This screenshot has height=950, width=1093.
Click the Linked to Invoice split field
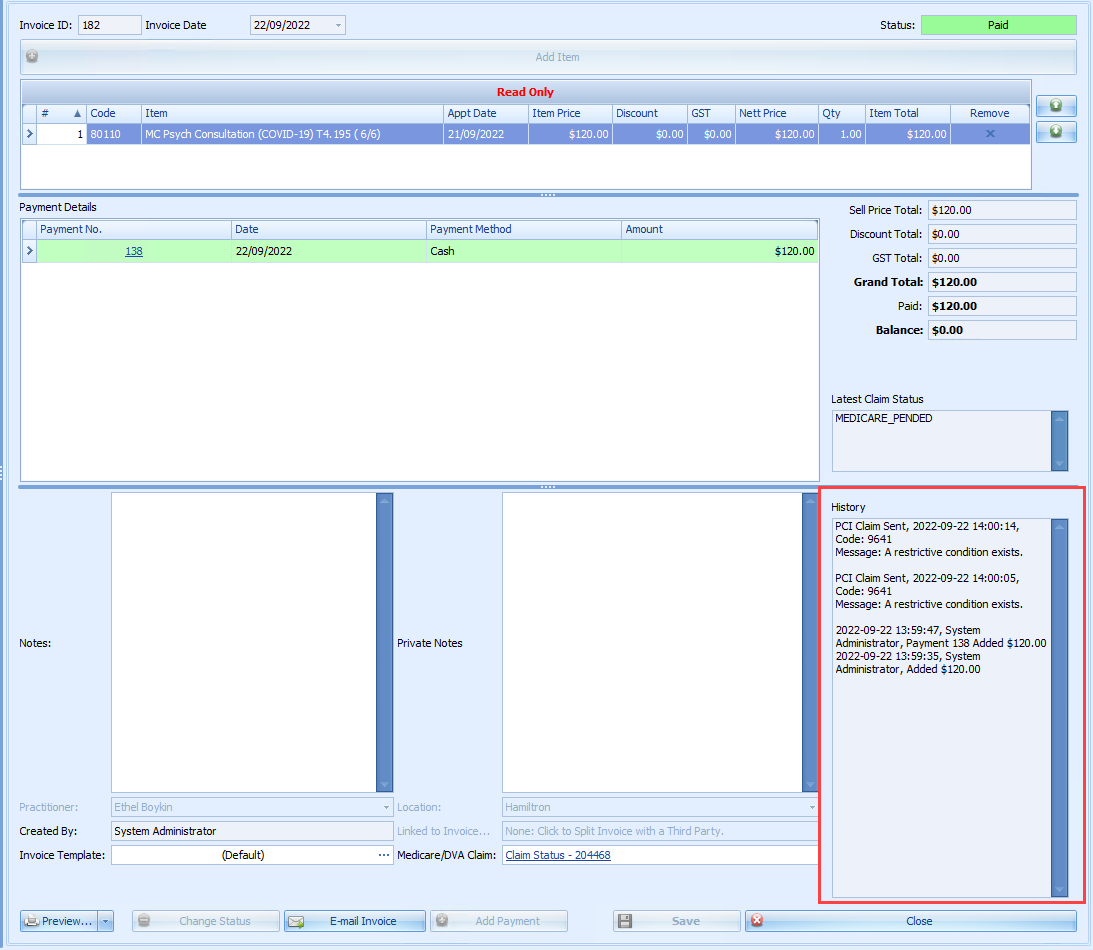[x=659, y=831]
